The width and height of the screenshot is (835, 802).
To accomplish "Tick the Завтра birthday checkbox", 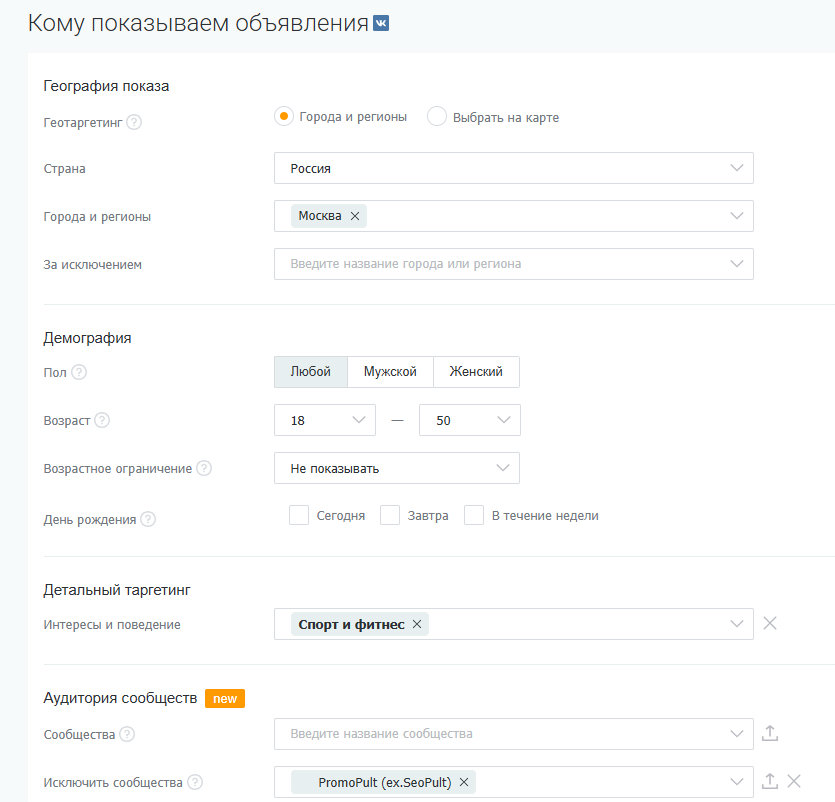I will [x=390, y=515].
